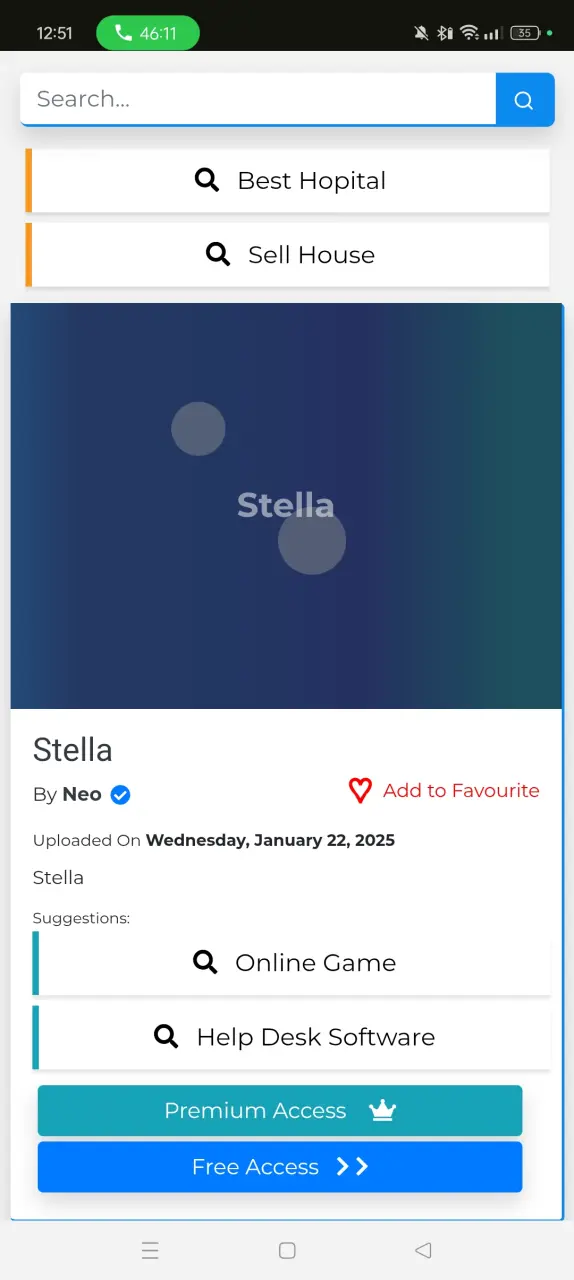Click the blue verified badge next to Neo

121,795
